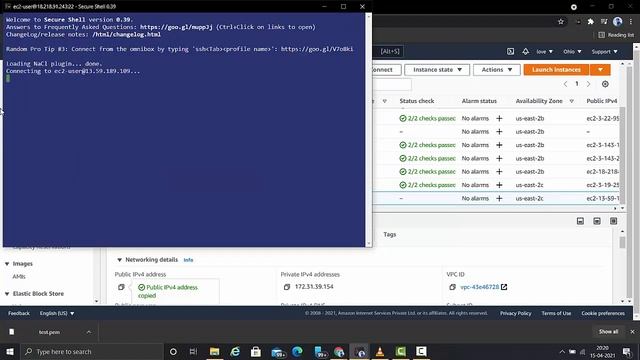The width and height of the screenshot is (640, 360).
Task: Open the Windows Start menu
Action: pyautogui.click(x=10, y=351)
